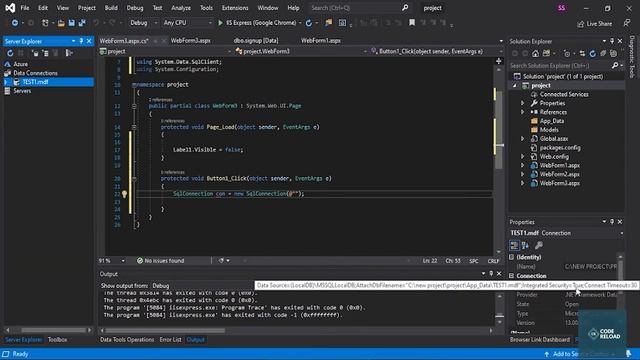
Task: Open the Data Tools Operations tab
Action: pos(127,340)
